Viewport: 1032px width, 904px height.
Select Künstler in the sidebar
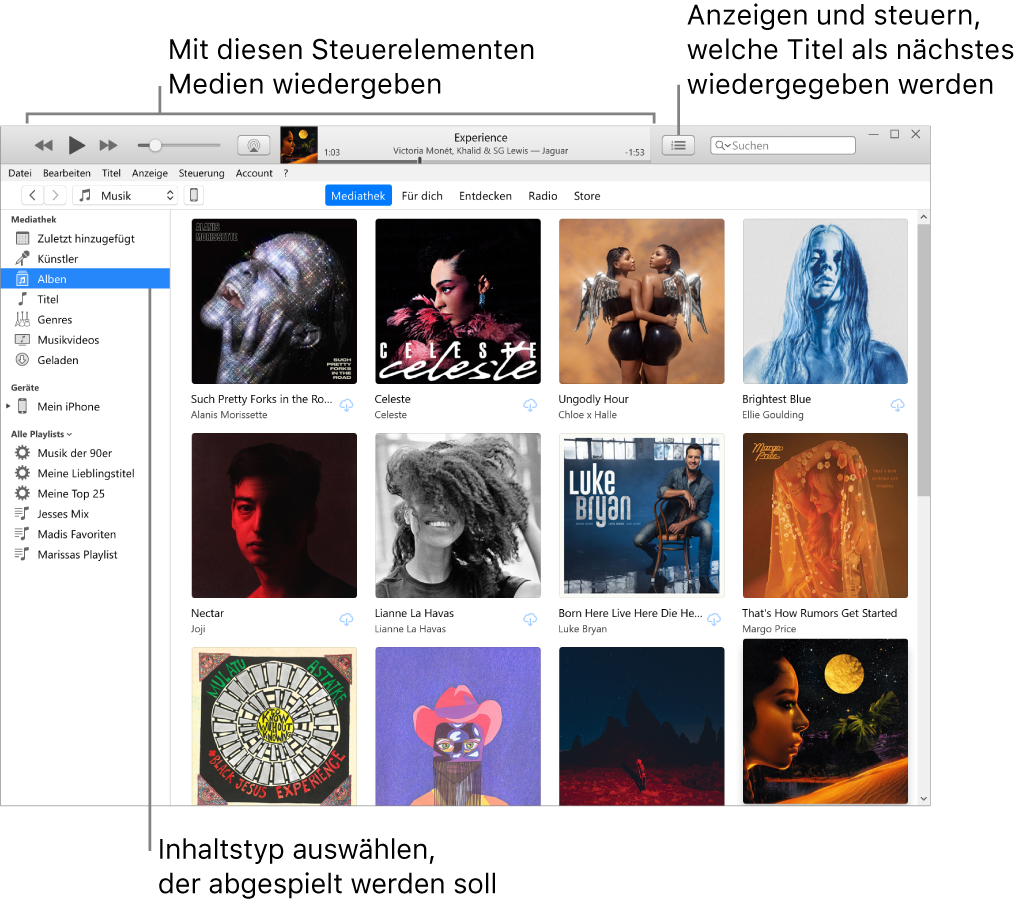pos(85,259)
